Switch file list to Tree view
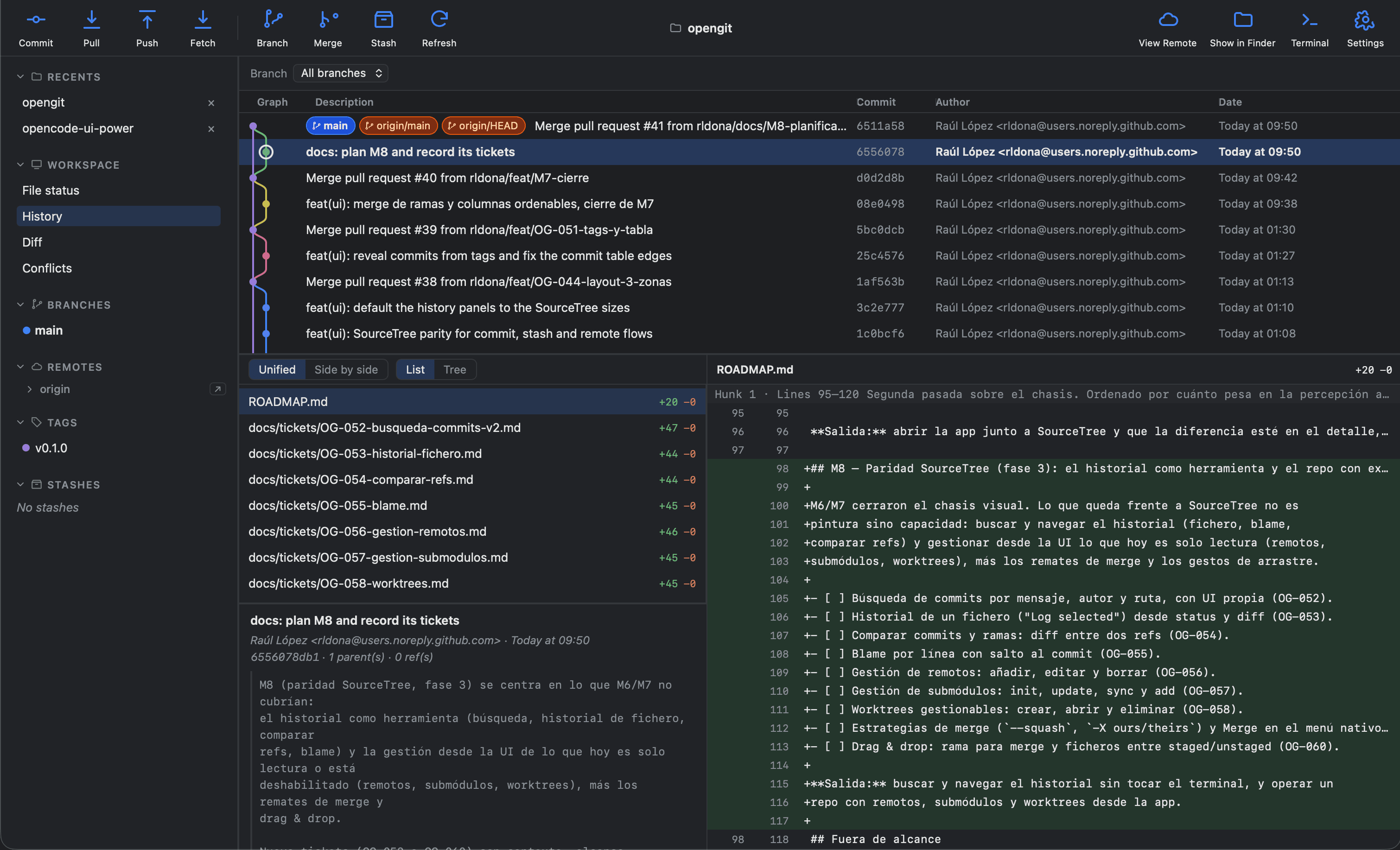The width and height of the screenshot is (1400, 850). coord(455,369)
